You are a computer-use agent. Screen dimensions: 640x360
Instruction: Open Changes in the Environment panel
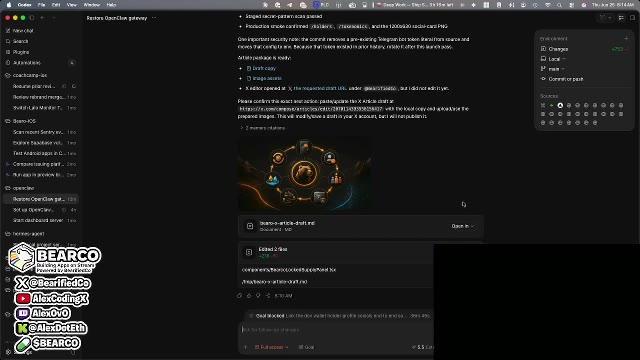(x=584, y=49)
